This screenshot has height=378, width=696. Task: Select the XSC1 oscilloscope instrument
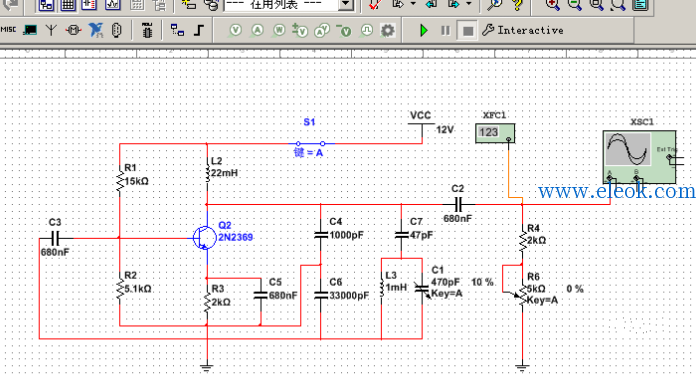click(640, 157)
